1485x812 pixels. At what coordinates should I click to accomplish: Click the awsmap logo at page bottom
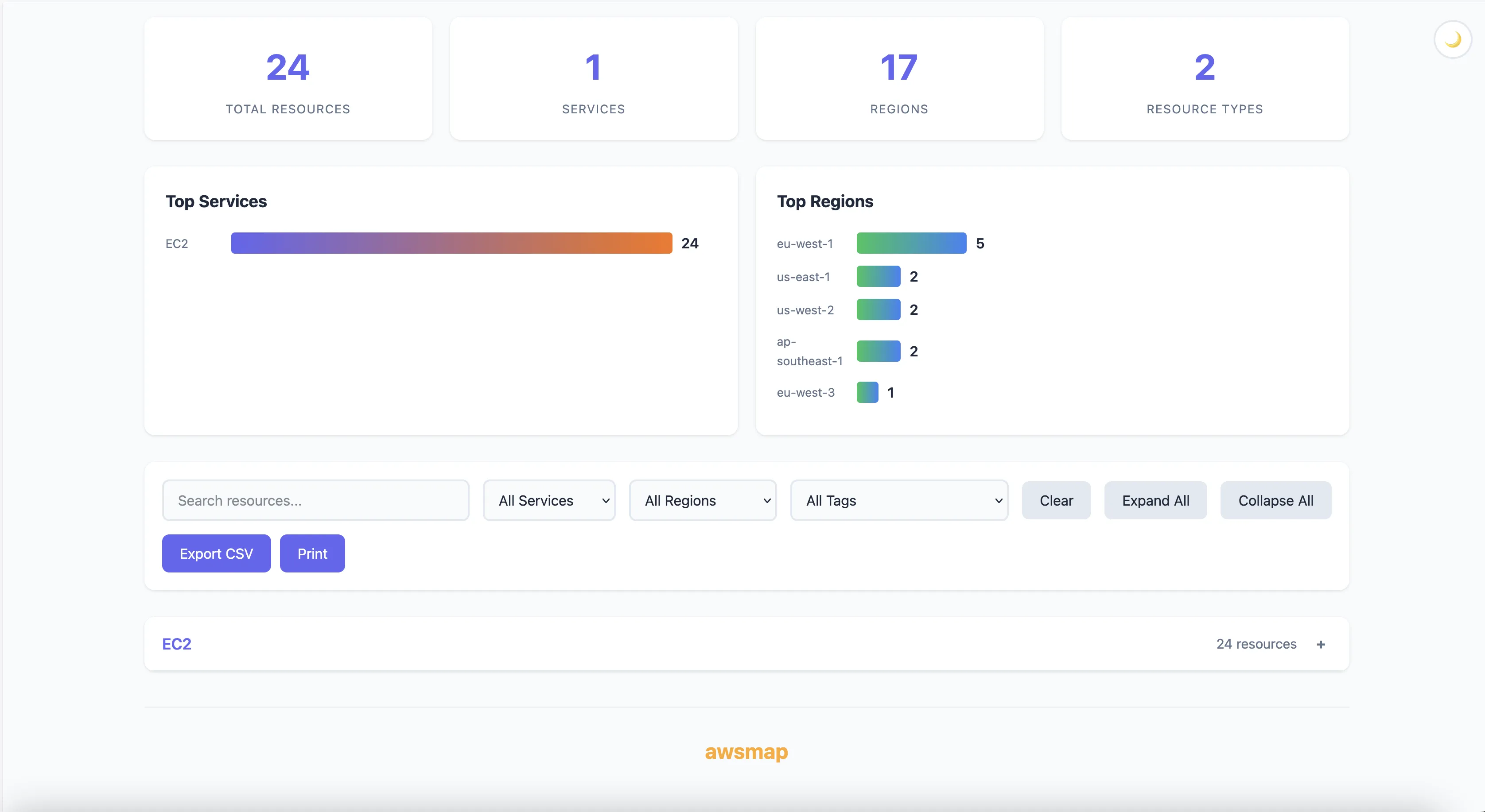pyautogui.click(x=746, y=752)
